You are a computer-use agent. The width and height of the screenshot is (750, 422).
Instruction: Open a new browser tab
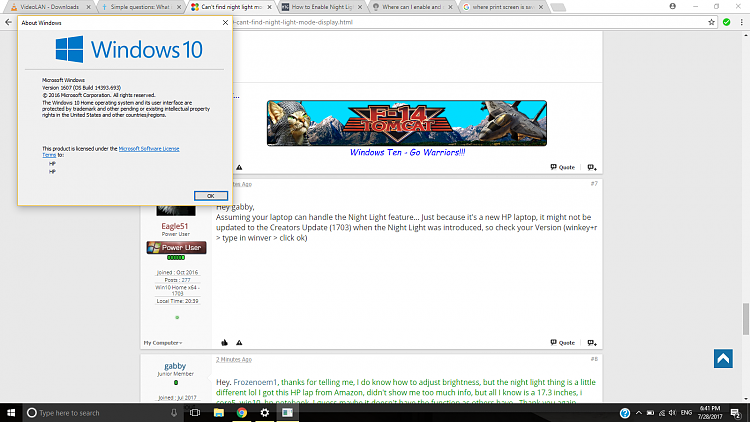tap(558, 7)
